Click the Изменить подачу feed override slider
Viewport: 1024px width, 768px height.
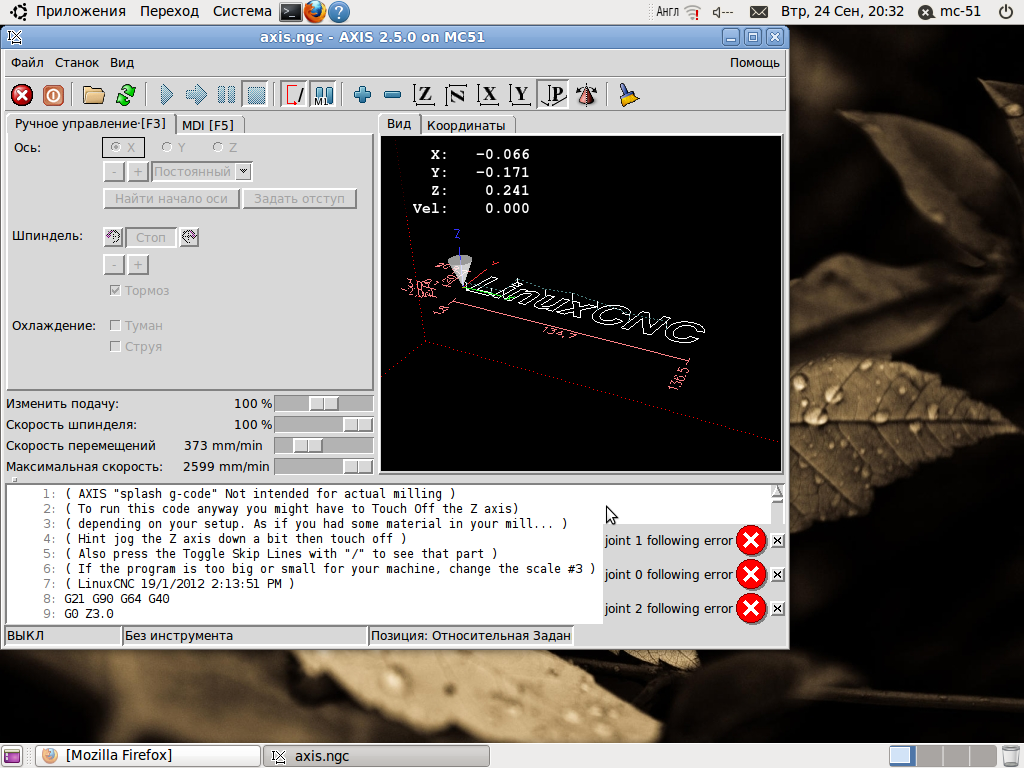[x=323, y=403]
